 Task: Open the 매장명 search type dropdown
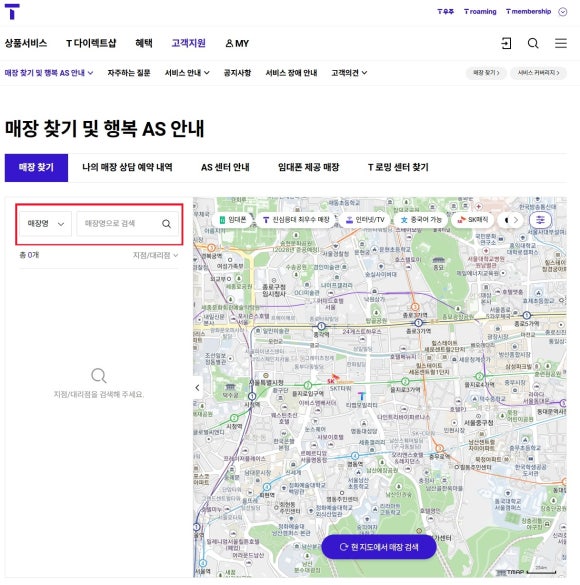coord(46,223)
